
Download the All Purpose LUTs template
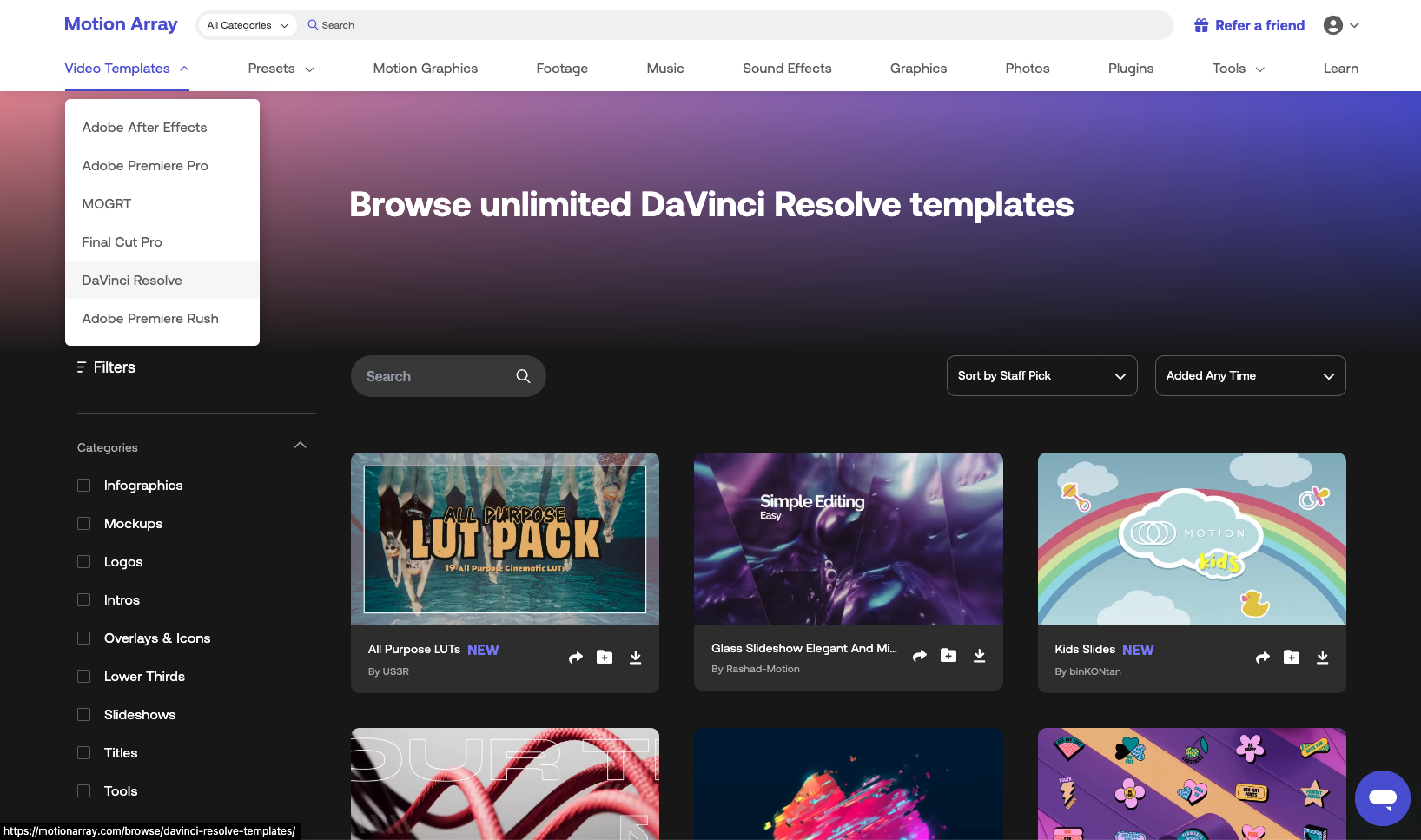click(636, 658)
